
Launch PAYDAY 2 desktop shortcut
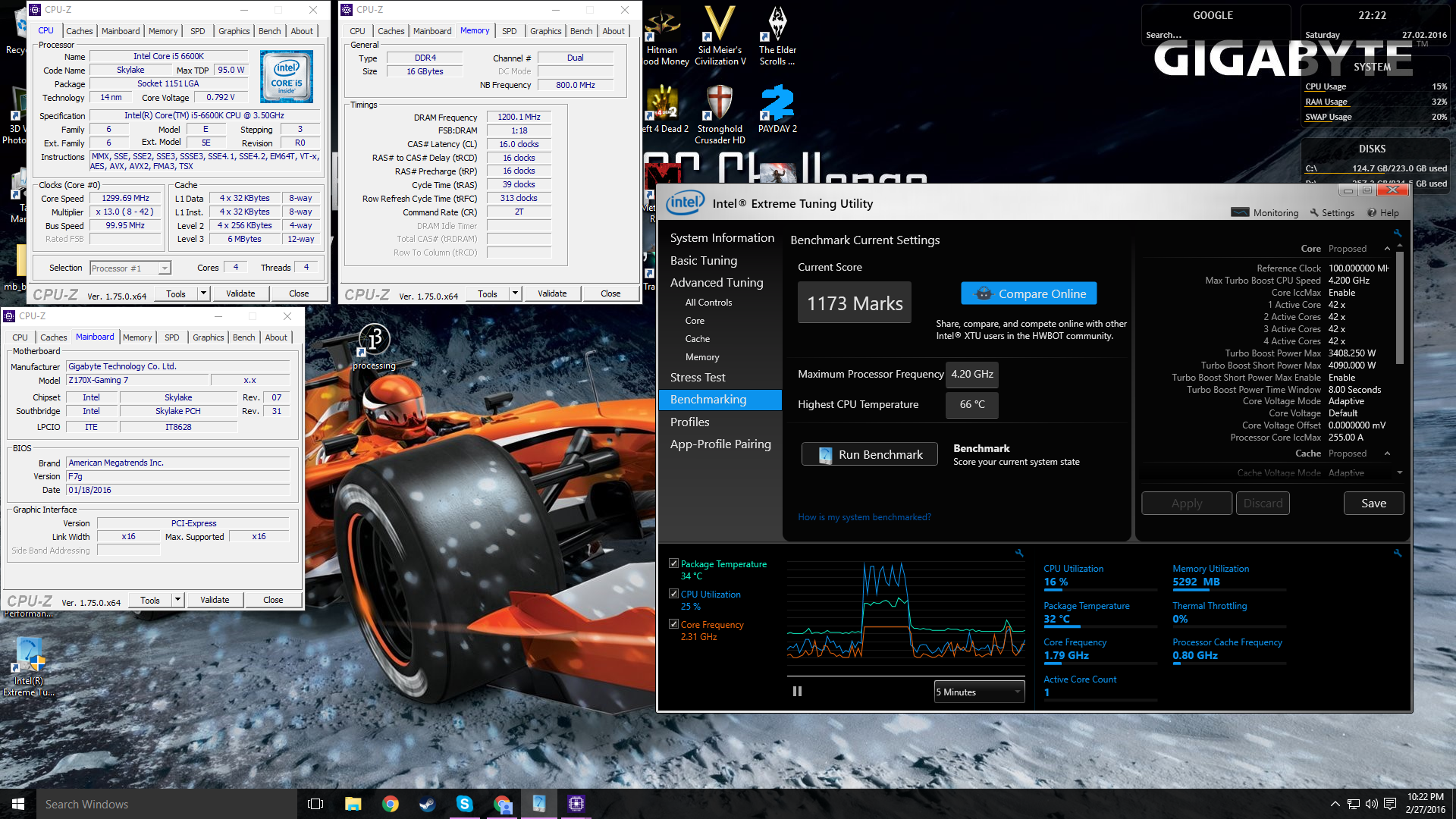(777, 110)
